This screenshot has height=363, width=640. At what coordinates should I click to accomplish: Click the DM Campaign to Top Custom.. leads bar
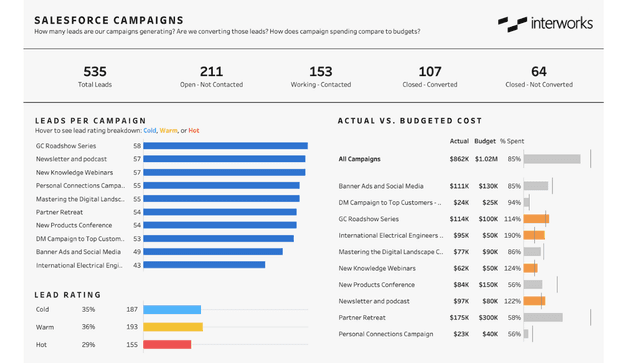[218, 238]
